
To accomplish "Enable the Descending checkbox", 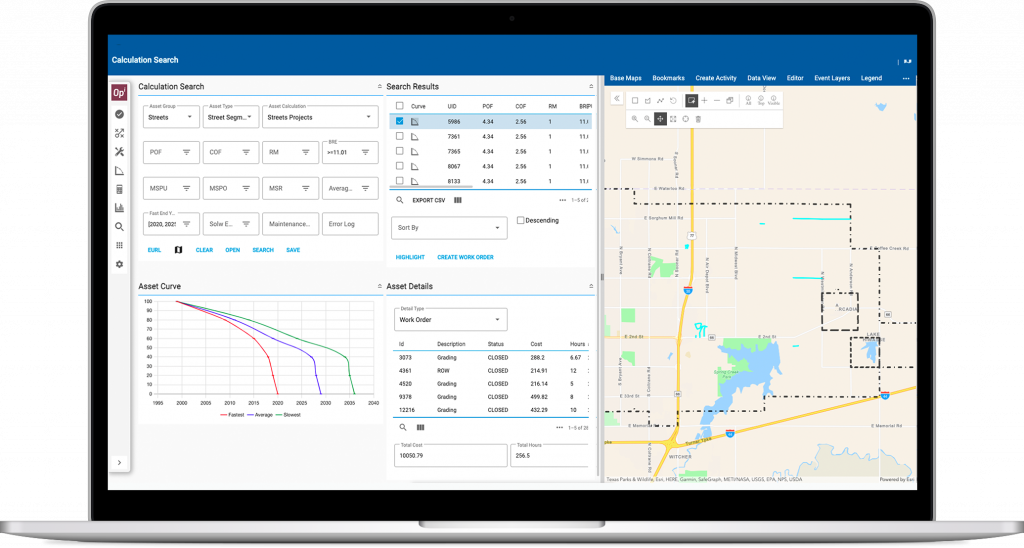I will (521, 220).
